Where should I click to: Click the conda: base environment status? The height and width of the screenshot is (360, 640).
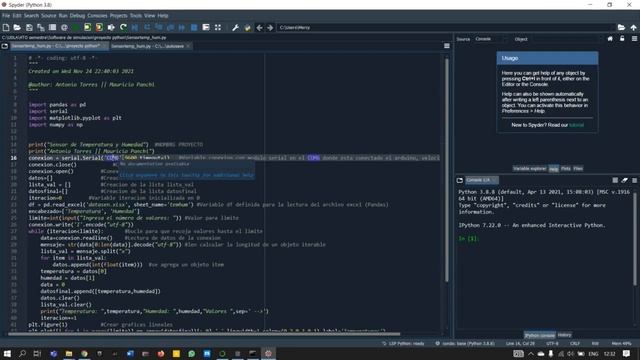pyautogui.click(x=465, y=344)
